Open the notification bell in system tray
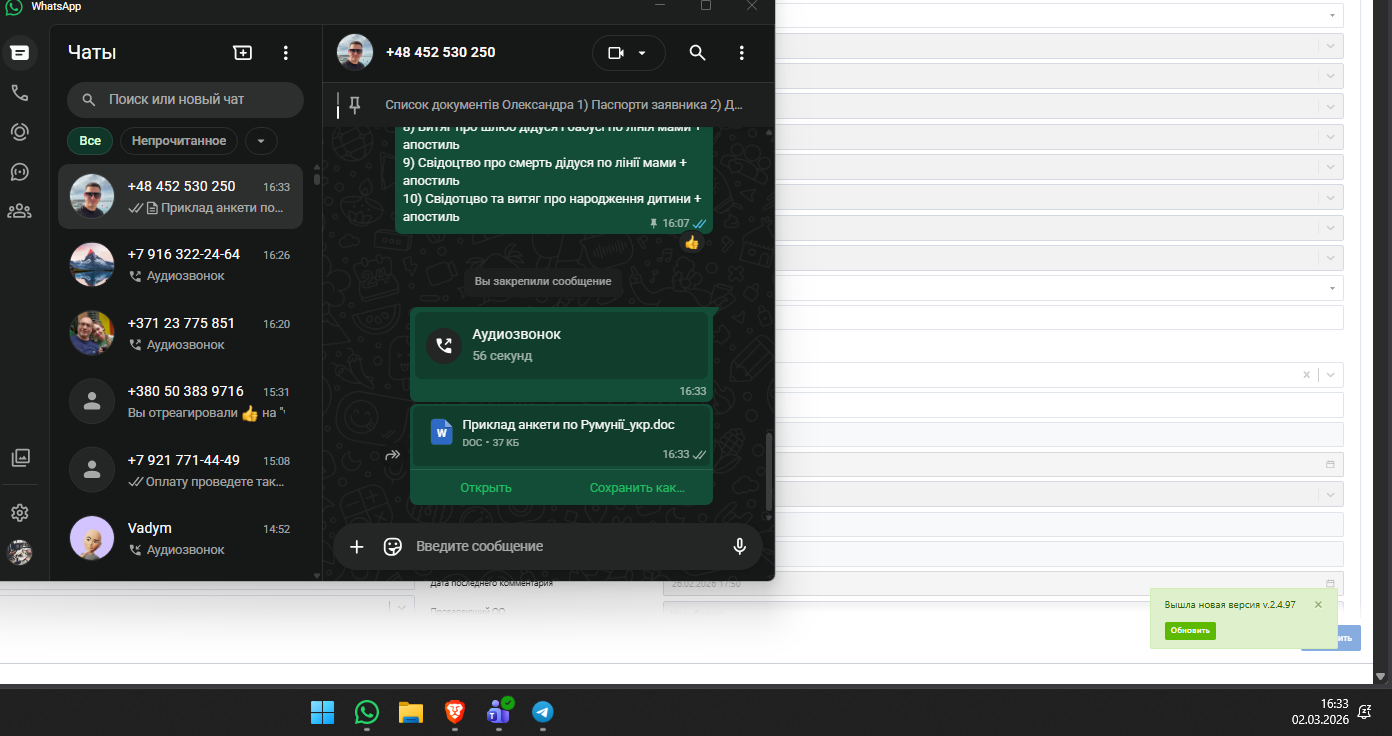This screenshot has width=1392, height=736. point(1365,712)
